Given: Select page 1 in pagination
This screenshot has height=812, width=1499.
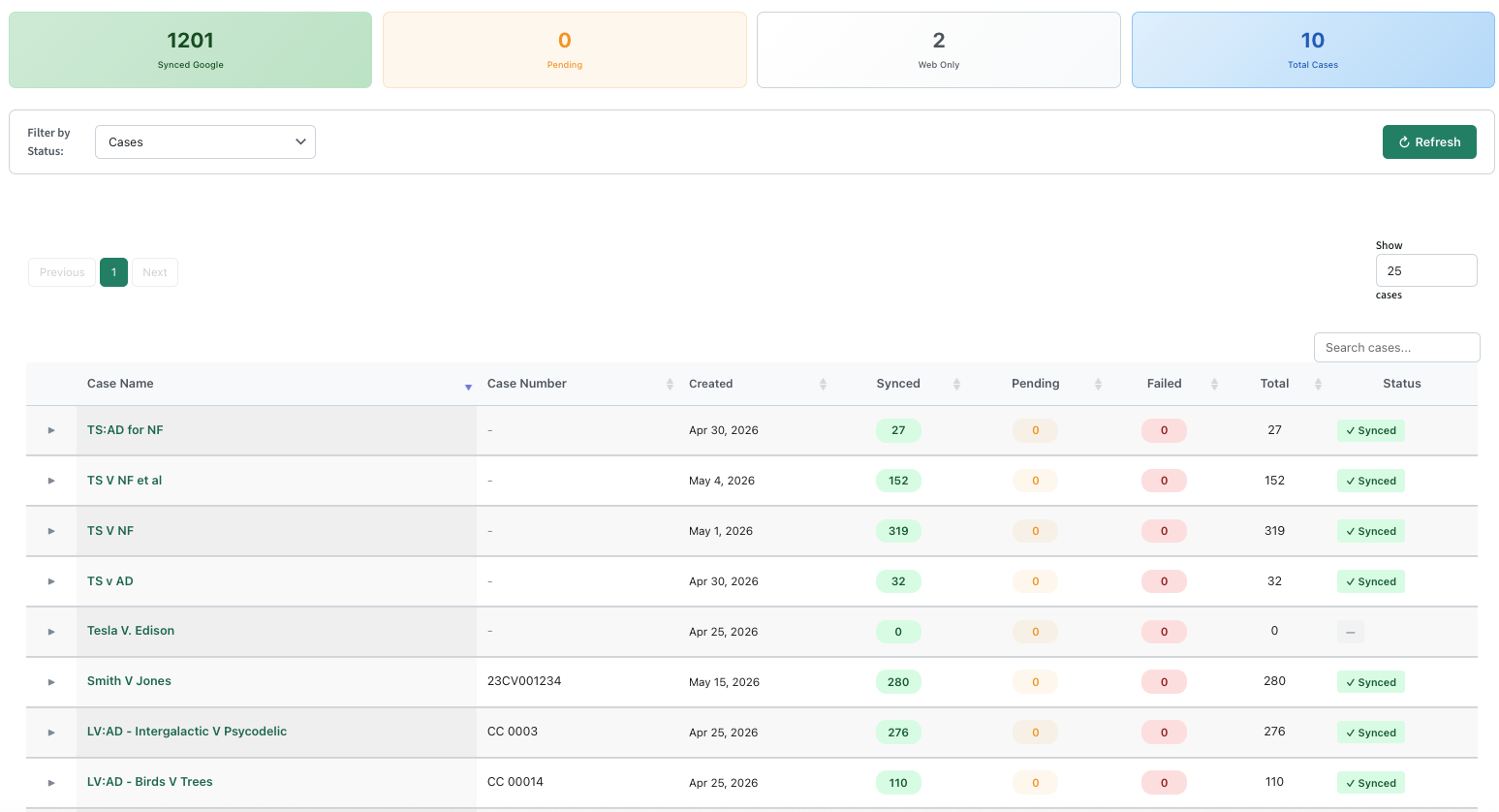Looking at the screenshot, I should 113,272.
